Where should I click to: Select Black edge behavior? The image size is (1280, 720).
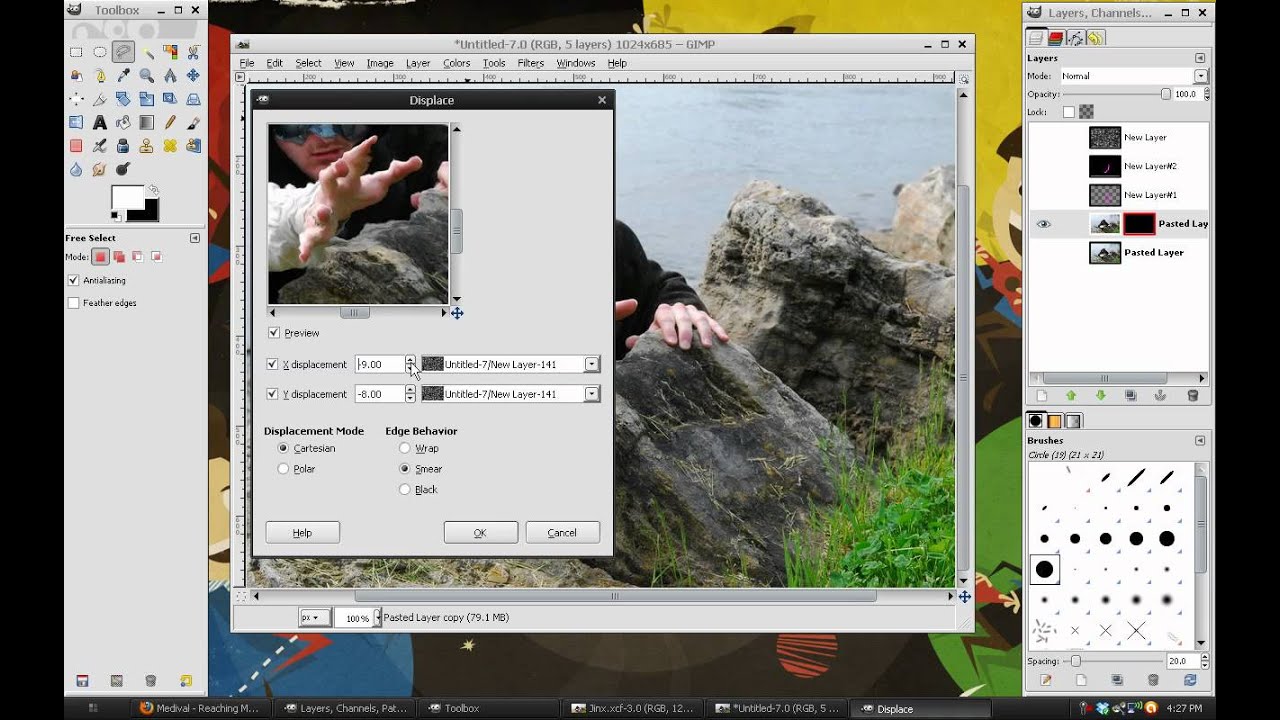pos(405,489)
